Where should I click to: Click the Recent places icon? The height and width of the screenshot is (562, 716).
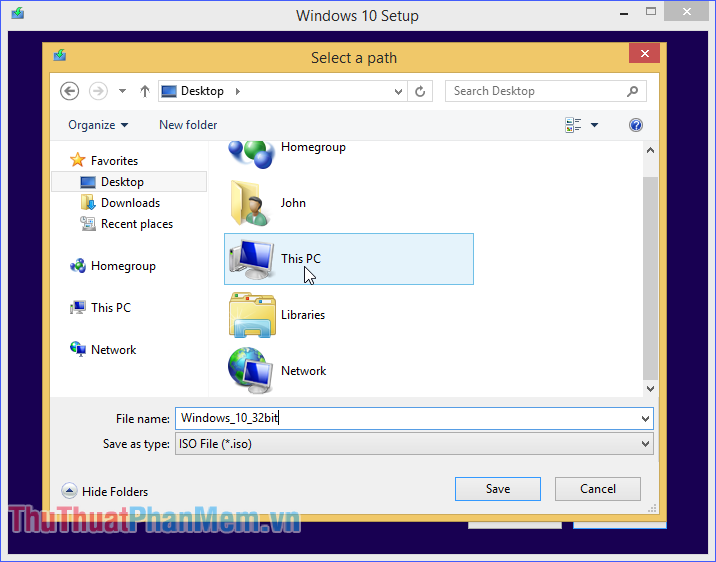tap(88, 224)
